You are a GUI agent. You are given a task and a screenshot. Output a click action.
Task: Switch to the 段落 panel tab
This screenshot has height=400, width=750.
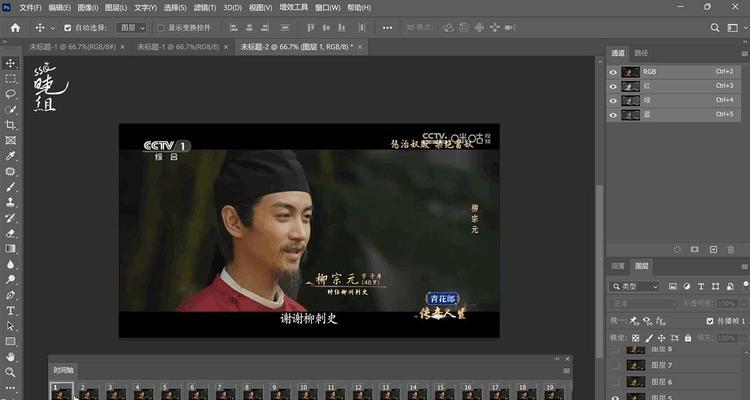coord(618,266)
